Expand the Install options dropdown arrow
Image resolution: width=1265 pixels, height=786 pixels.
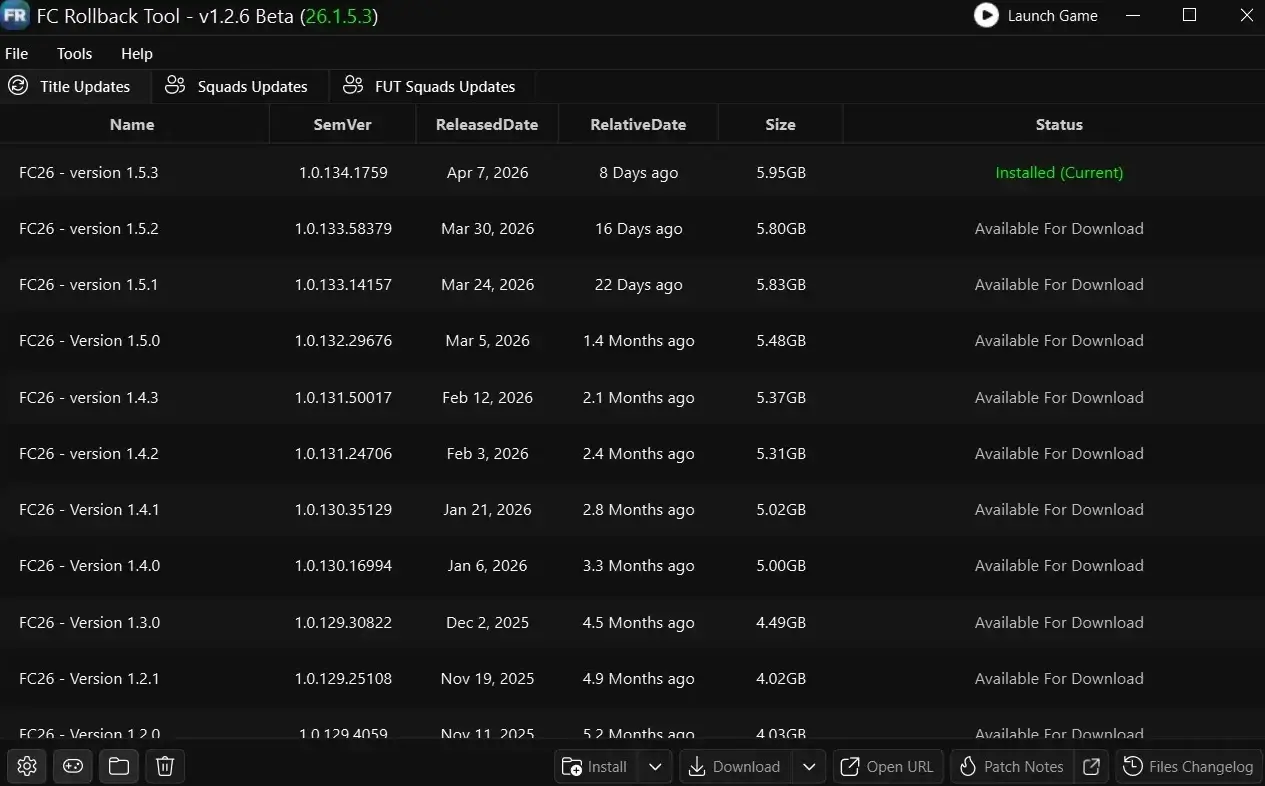655,766
